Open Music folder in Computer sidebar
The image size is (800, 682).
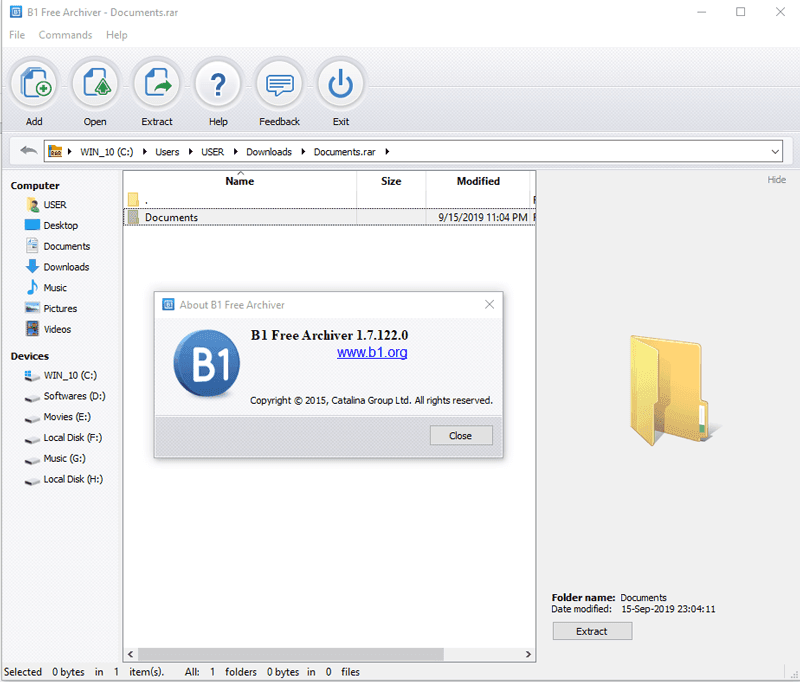(x=46, y=288)
